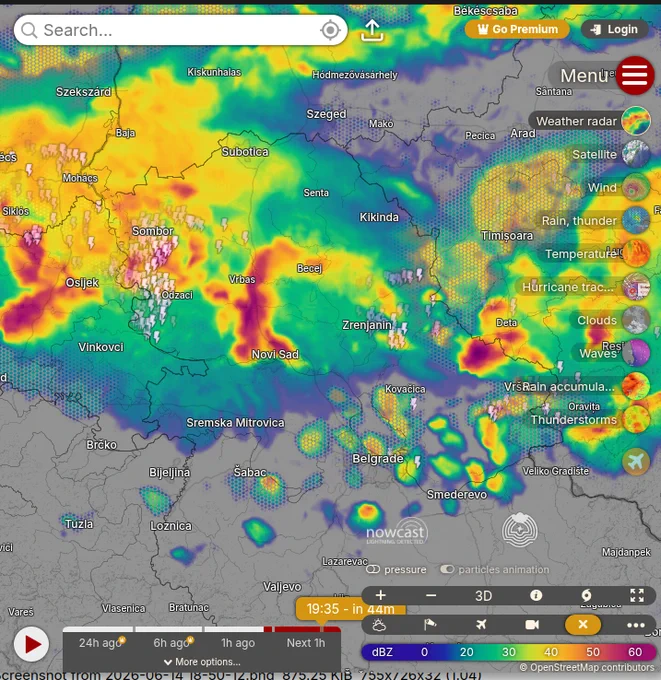Viewport: 661px width, 680px height.
Task: Zoom out with the minus button
Action: (431, 595)
